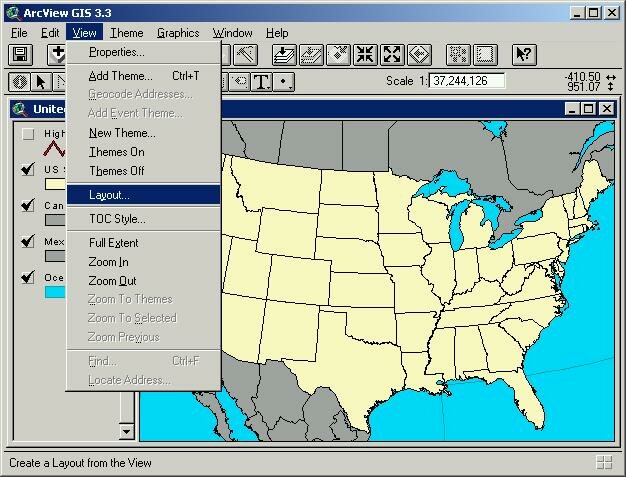Open the Window menu
Screen dimensions: 626x477
click(232, 33)
